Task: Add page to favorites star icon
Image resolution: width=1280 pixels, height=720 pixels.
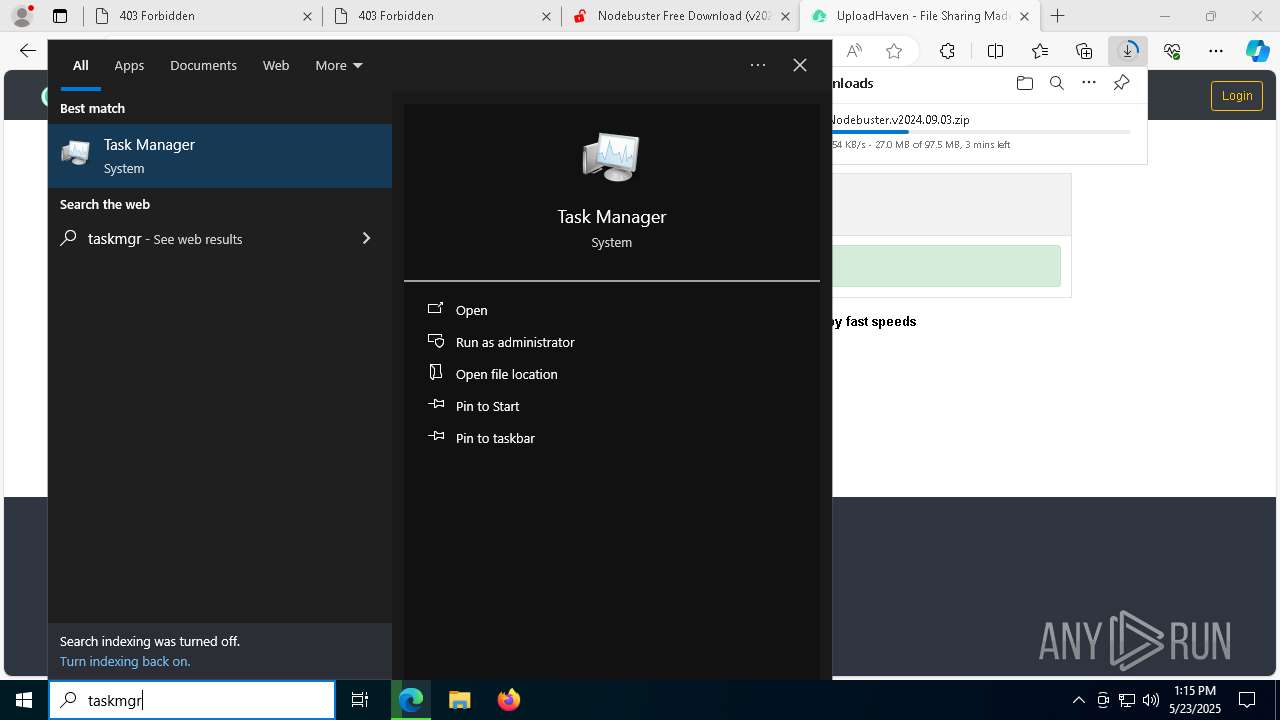Action: pyautogui.click(x=894, y=51)
